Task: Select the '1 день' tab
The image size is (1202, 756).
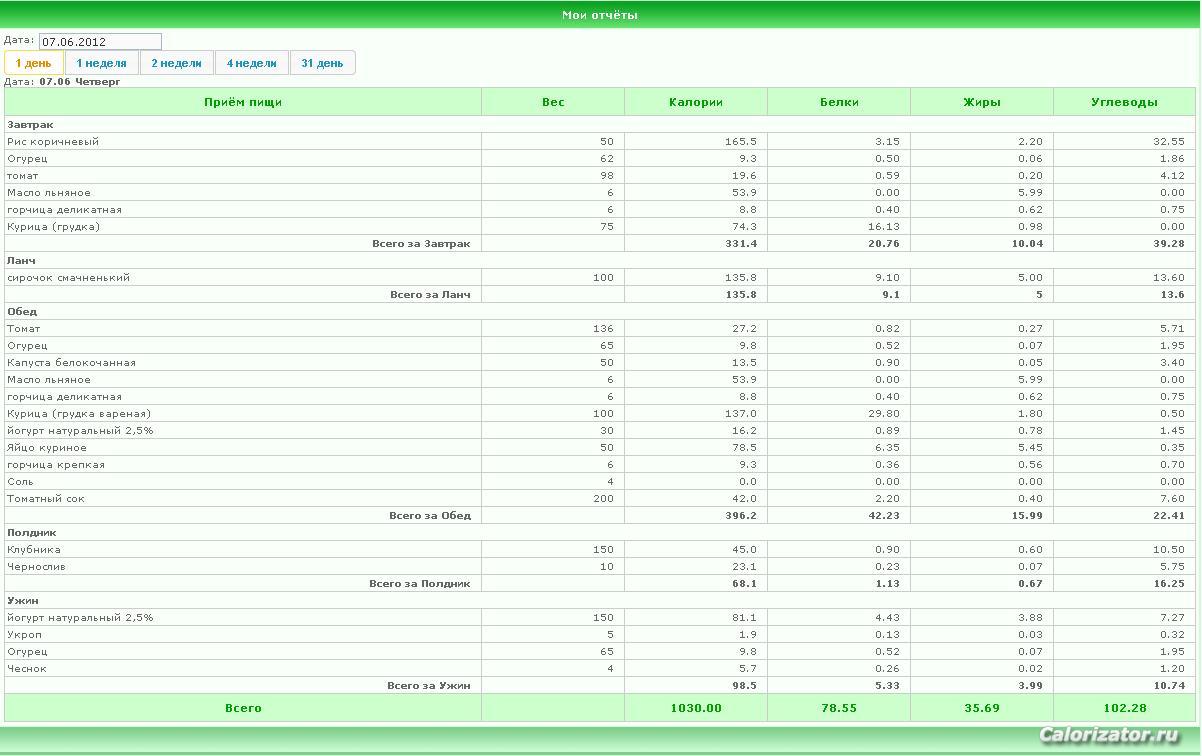Action: click(x=34, y=63)
